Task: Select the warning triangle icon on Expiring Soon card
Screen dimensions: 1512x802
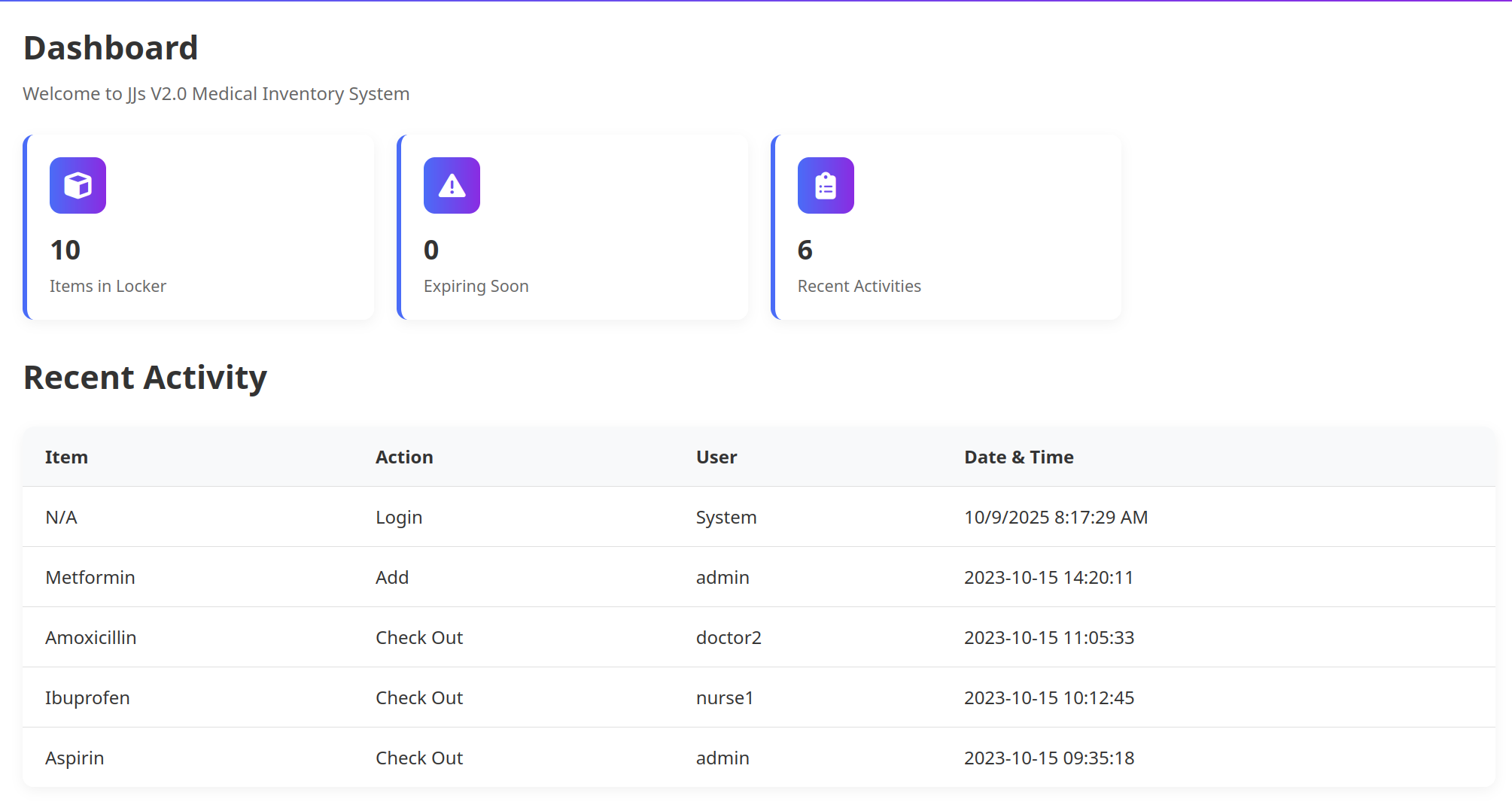Action: pyautogui.click(x=452, y=185)
